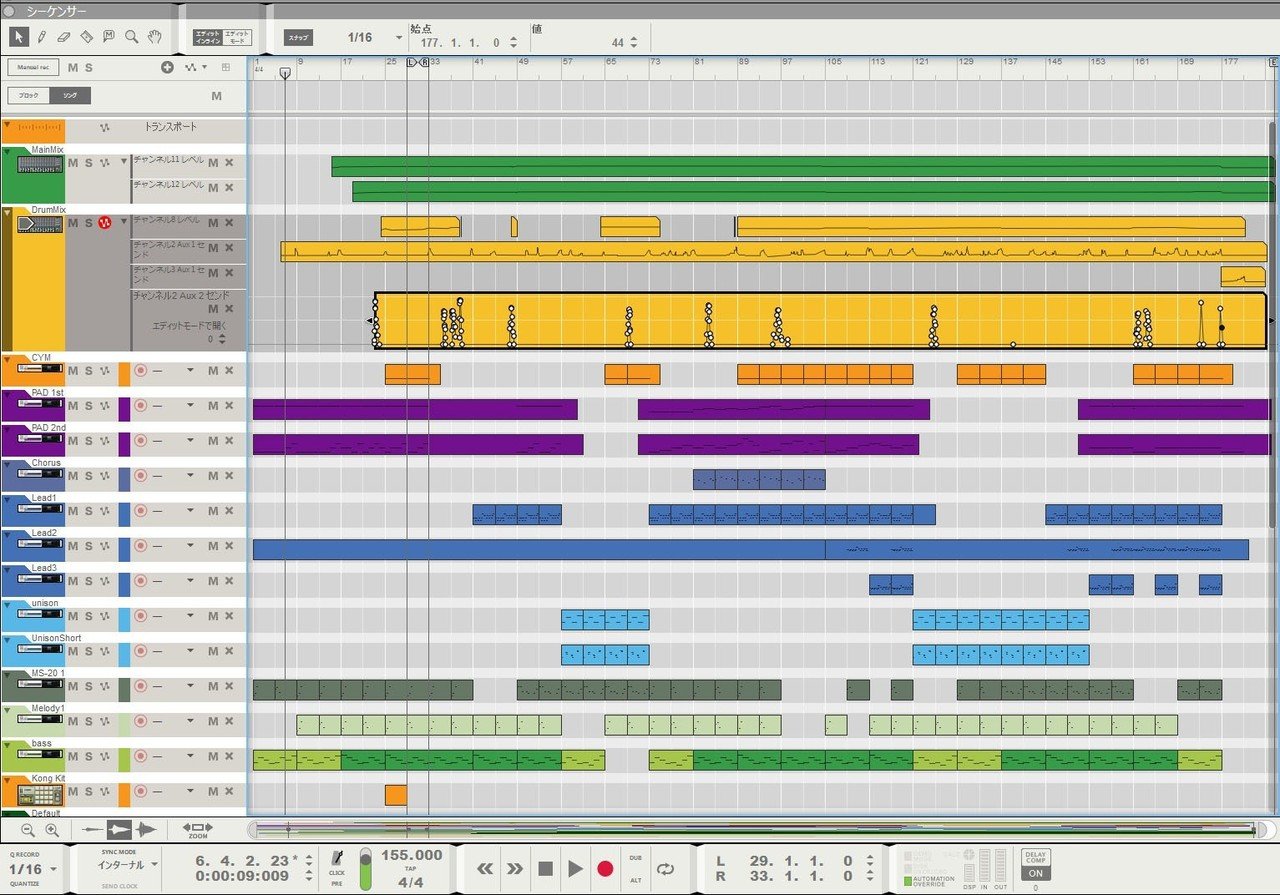Delete the CYM note lane
The image size is (1280, 895).
(x=229, y=371)
